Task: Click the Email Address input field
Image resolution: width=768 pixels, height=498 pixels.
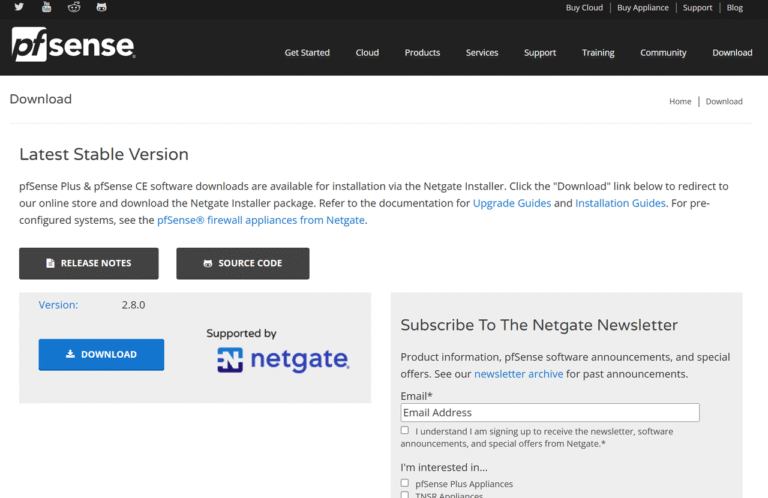Action: pyautogui.click(x=549, y=412)
